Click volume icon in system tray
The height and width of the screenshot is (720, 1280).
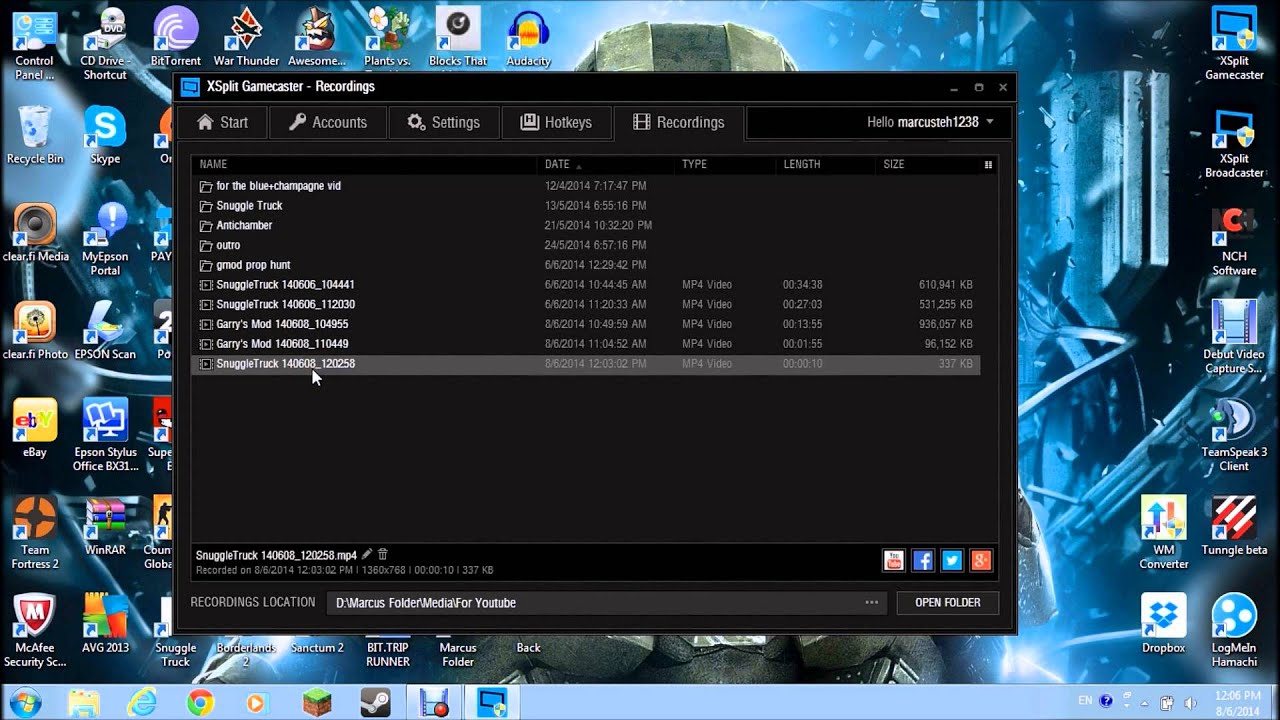[x=1189, y=702]
